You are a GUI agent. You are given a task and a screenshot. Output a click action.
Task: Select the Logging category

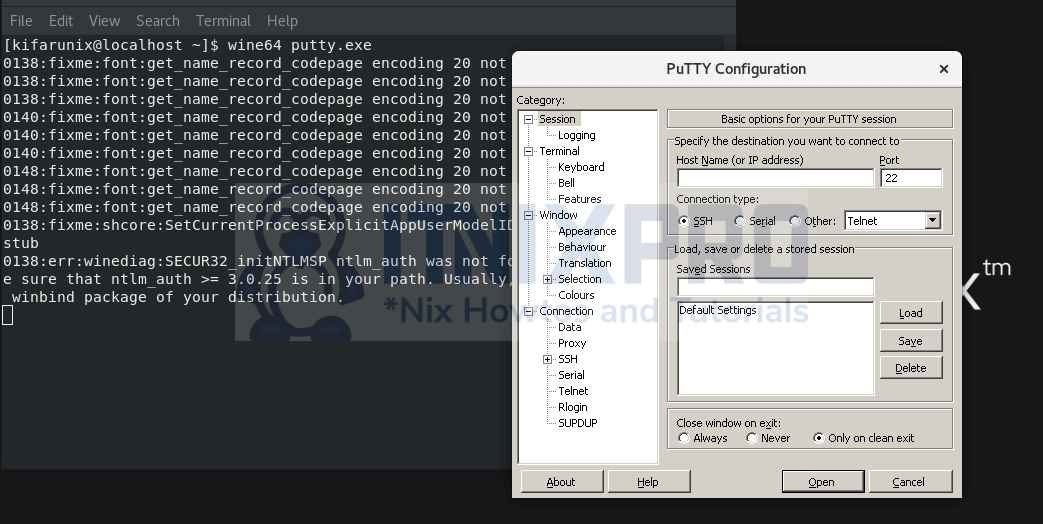(577, 135)
